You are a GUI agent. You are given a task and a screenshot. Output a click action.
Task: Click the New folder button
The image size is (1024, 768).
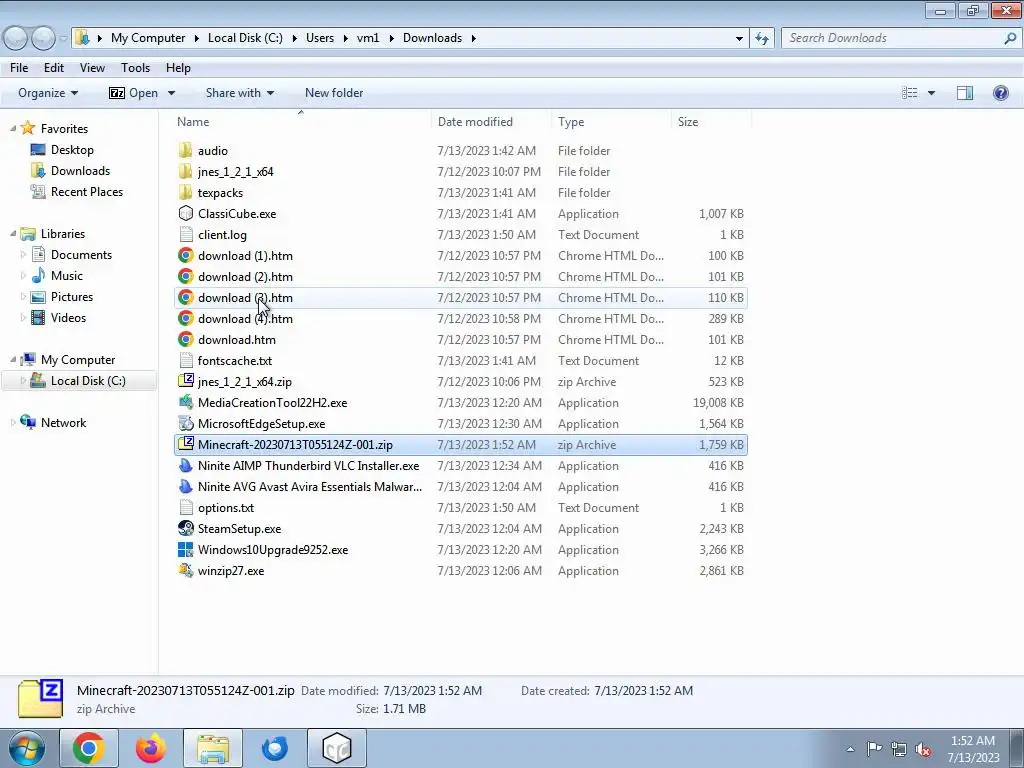334,93
